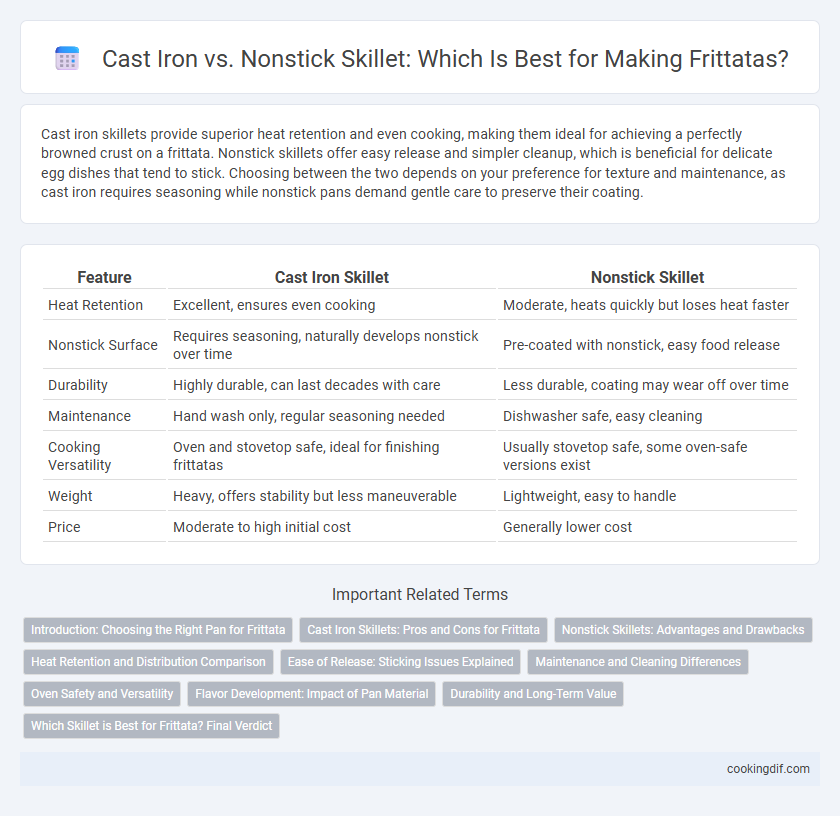Select Nonstick Skillets: Advantages and Drawbacks tag

coord(683,630)
